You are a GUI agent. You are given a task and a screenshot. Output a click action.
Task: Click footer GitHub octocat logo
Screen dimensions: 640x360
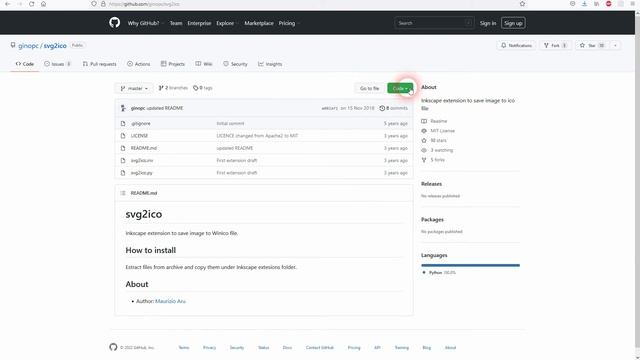coord(113,347)
